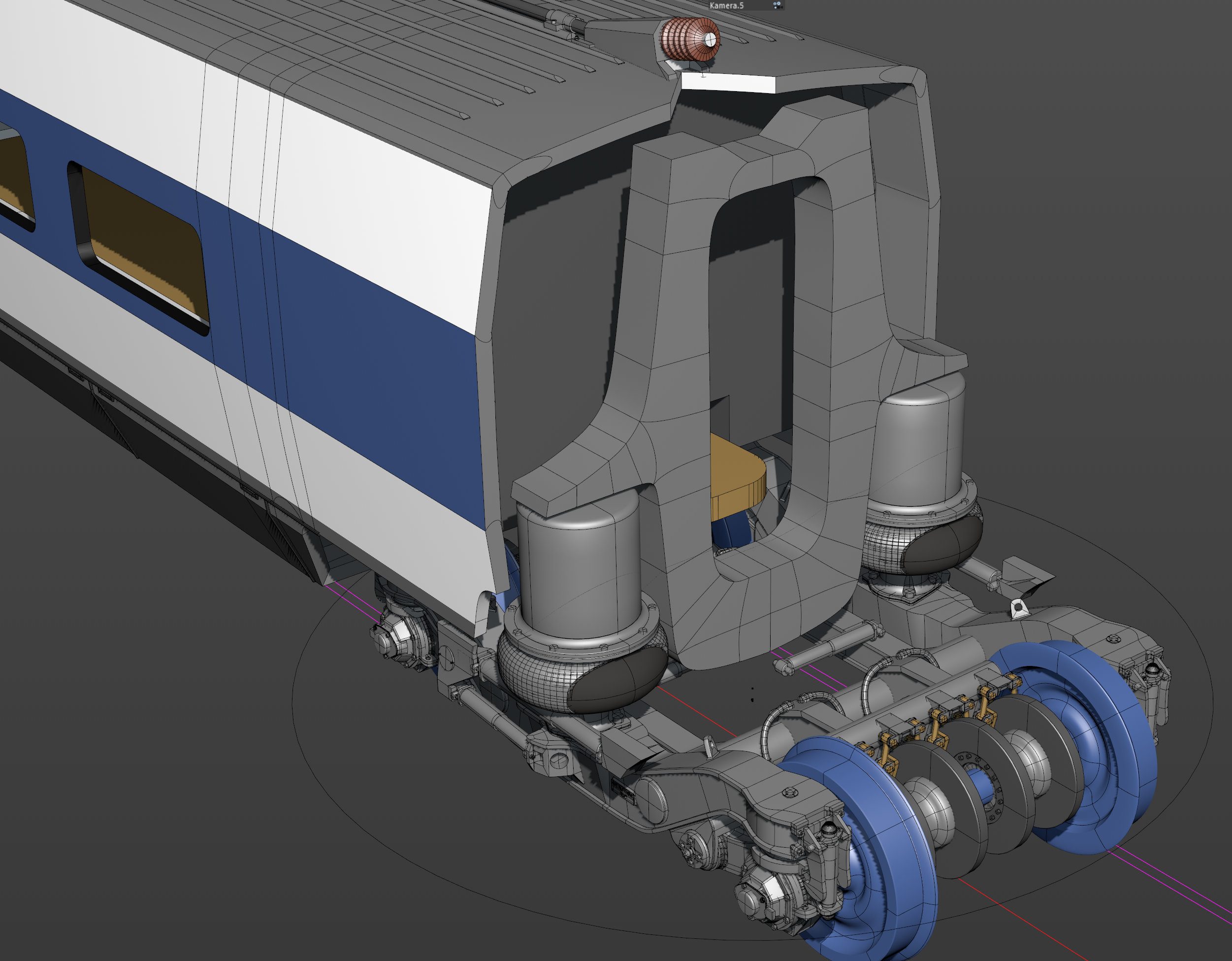Select the near-side cylindrical air spring
This screenshot has height=961, width=1232.
(x=580, y=570)
